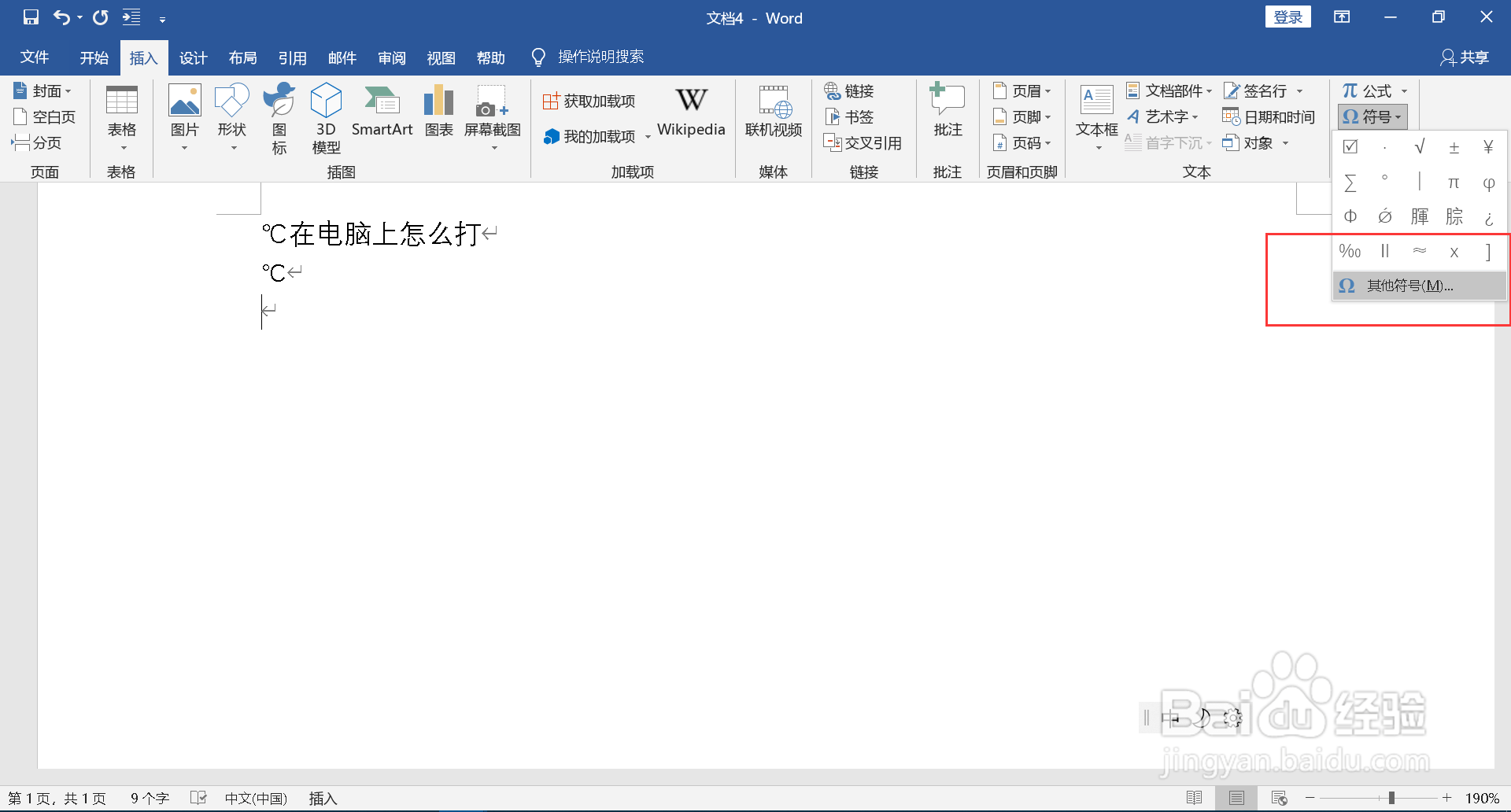Screen dimensions: 1511x812
Task: Switch to 阅读视图 reading view
Action: 1195,798
